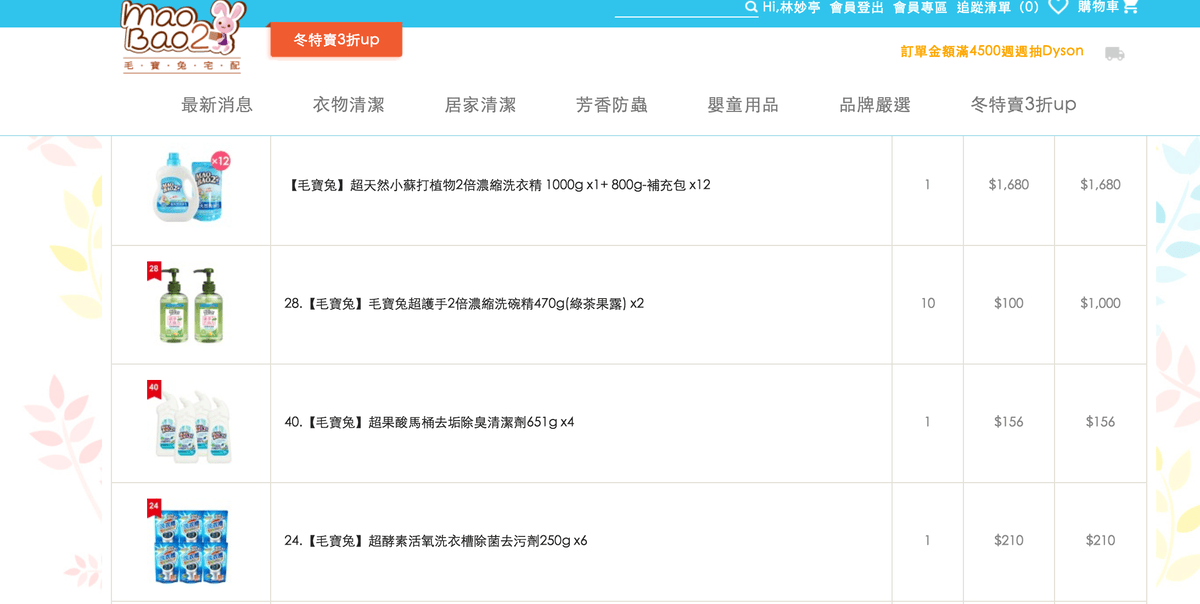This screenshot has width=1200, height=604.
Task: Click the delivery truck icon
Action: [1114, 53]
